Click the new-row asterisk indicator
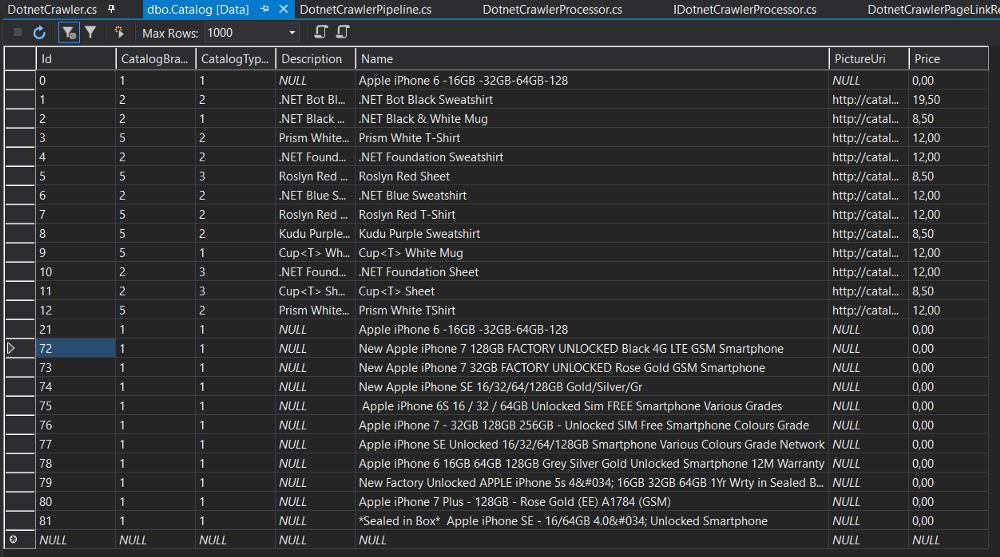 pos(13,539)
